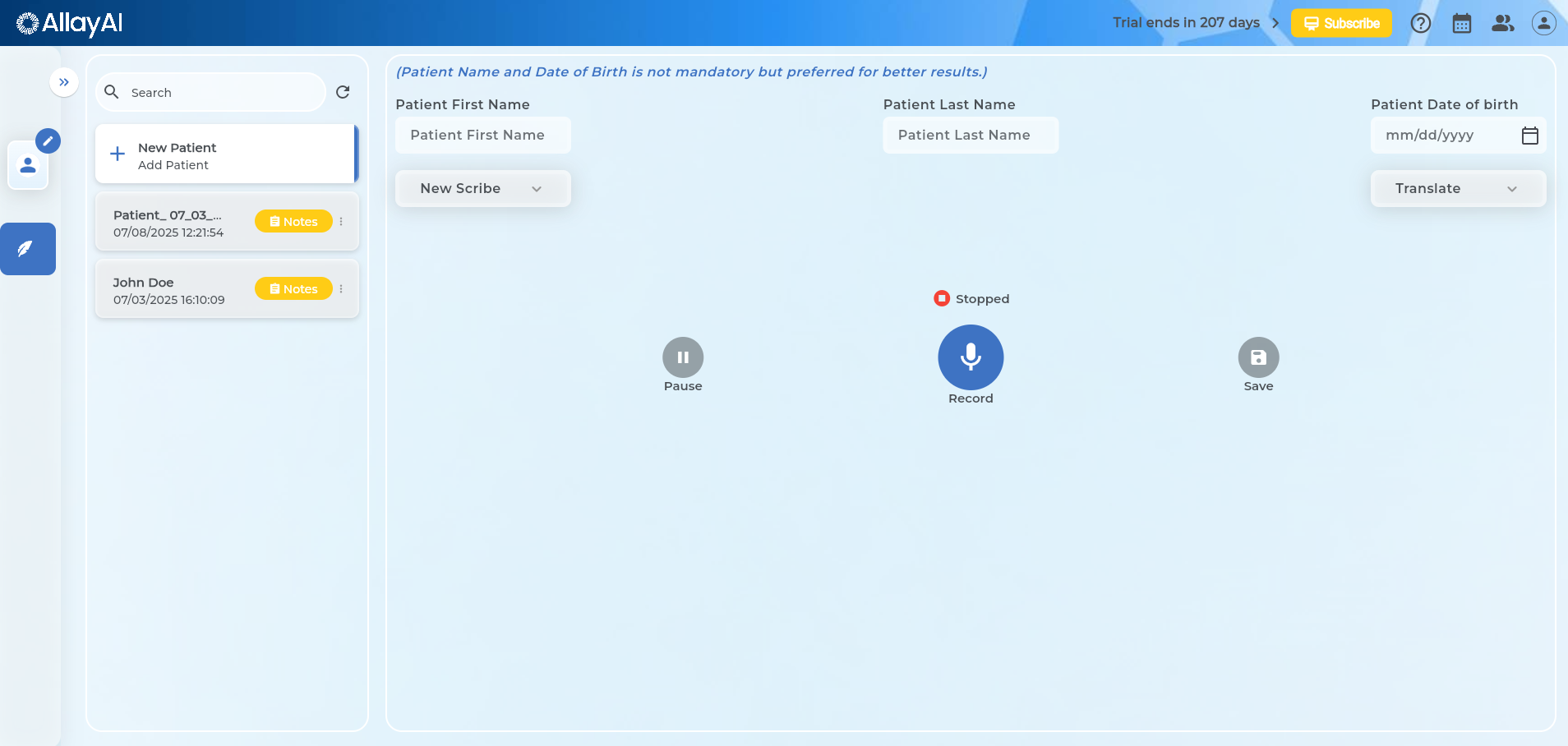Expand the New Scribe dropdown
The width and height of the screenshot is (1568, 746).
coord(482,188)
